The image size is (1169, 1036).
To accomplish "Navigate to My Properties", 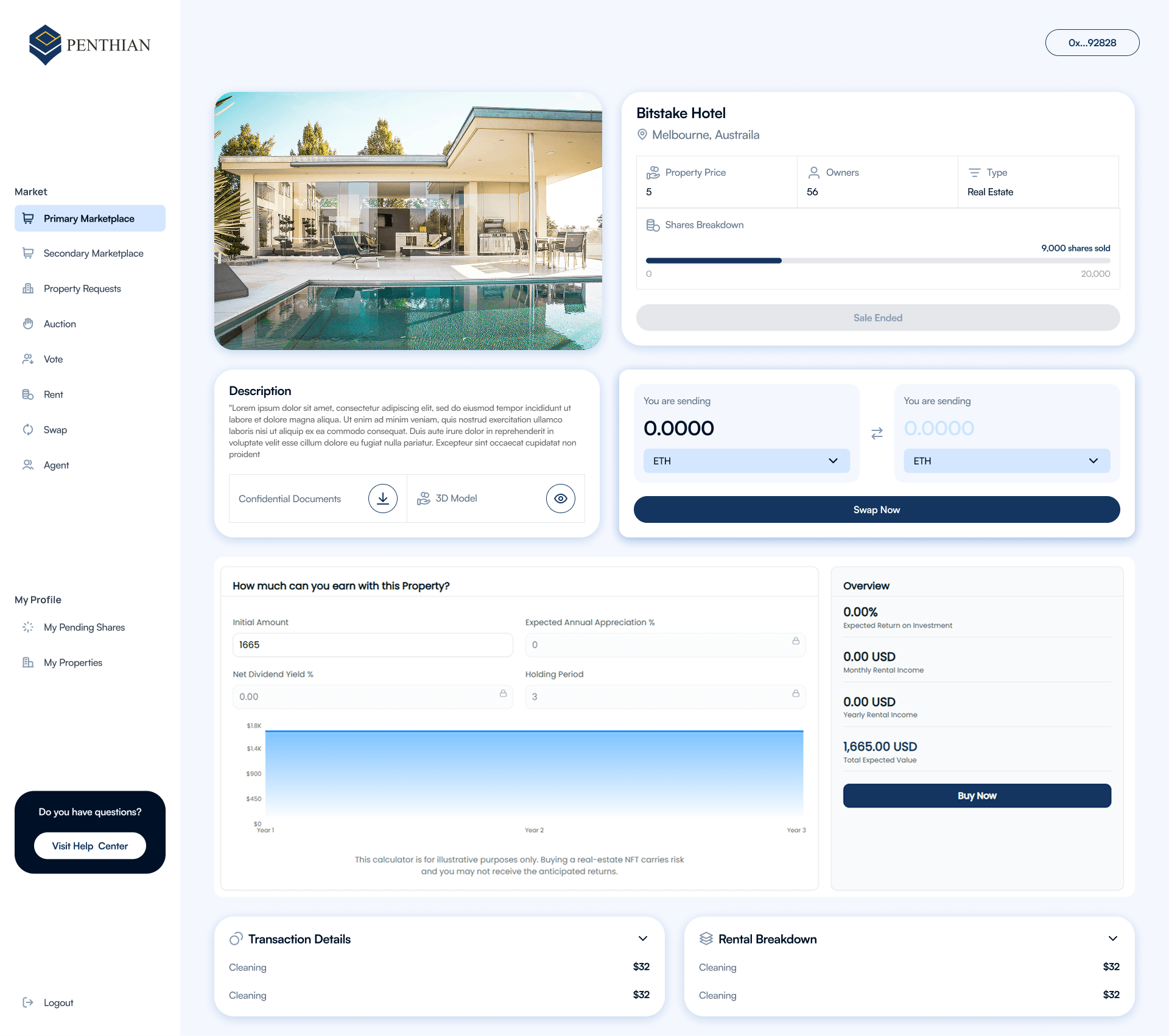I will (x=90, y=662).
